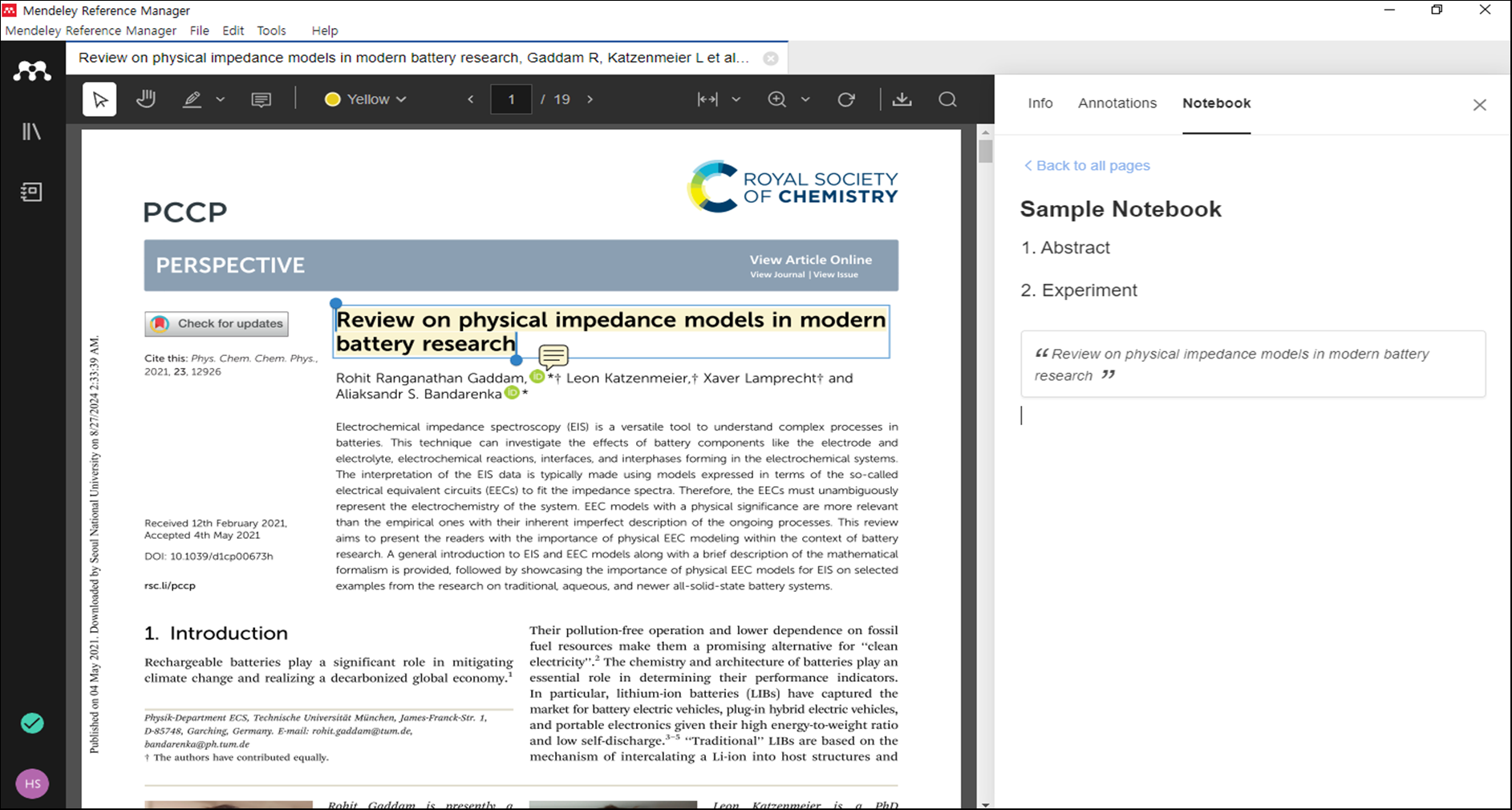Click the '1. Abstract' notebook line
Screen dimensions: 1512x810
(x=1065, y=248)
